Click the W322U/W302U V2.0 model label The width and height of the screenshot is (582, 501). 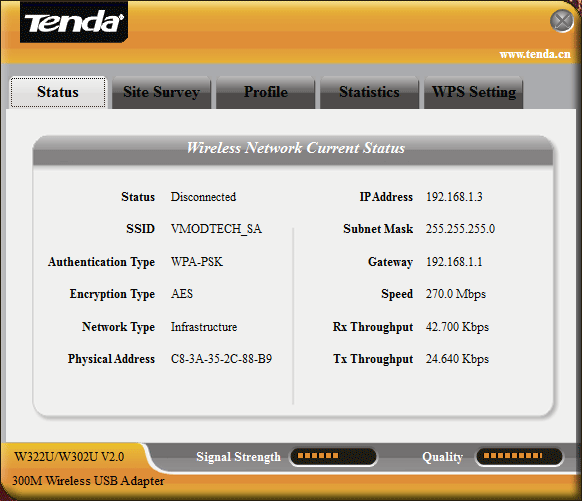coord(69,456)
